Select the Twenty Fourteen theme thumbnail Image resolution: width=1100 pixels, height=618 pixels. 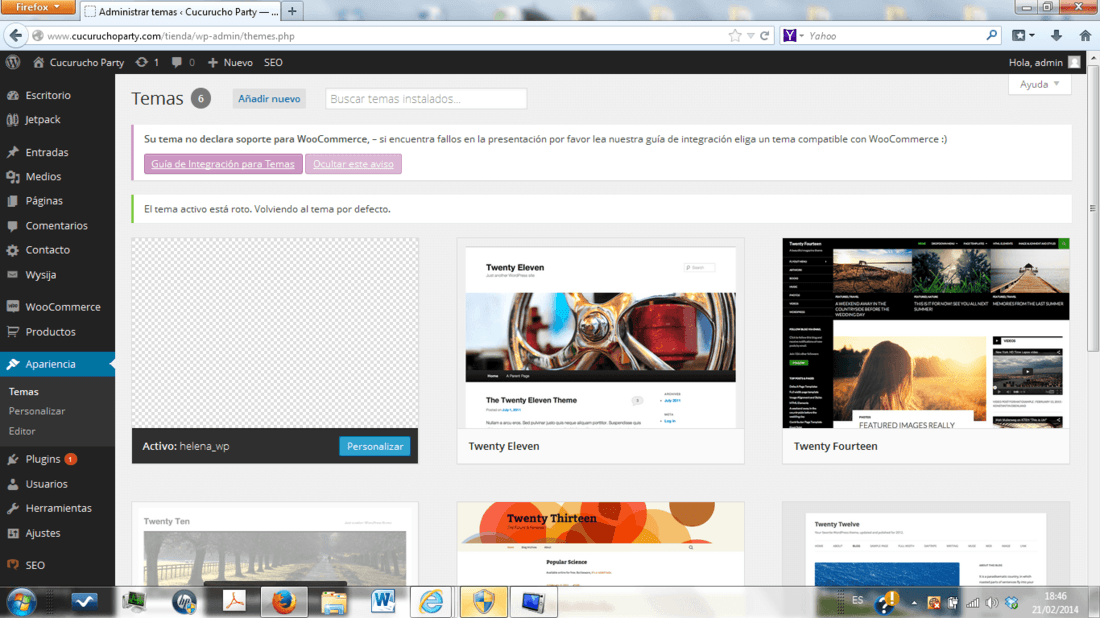point(926,333)
